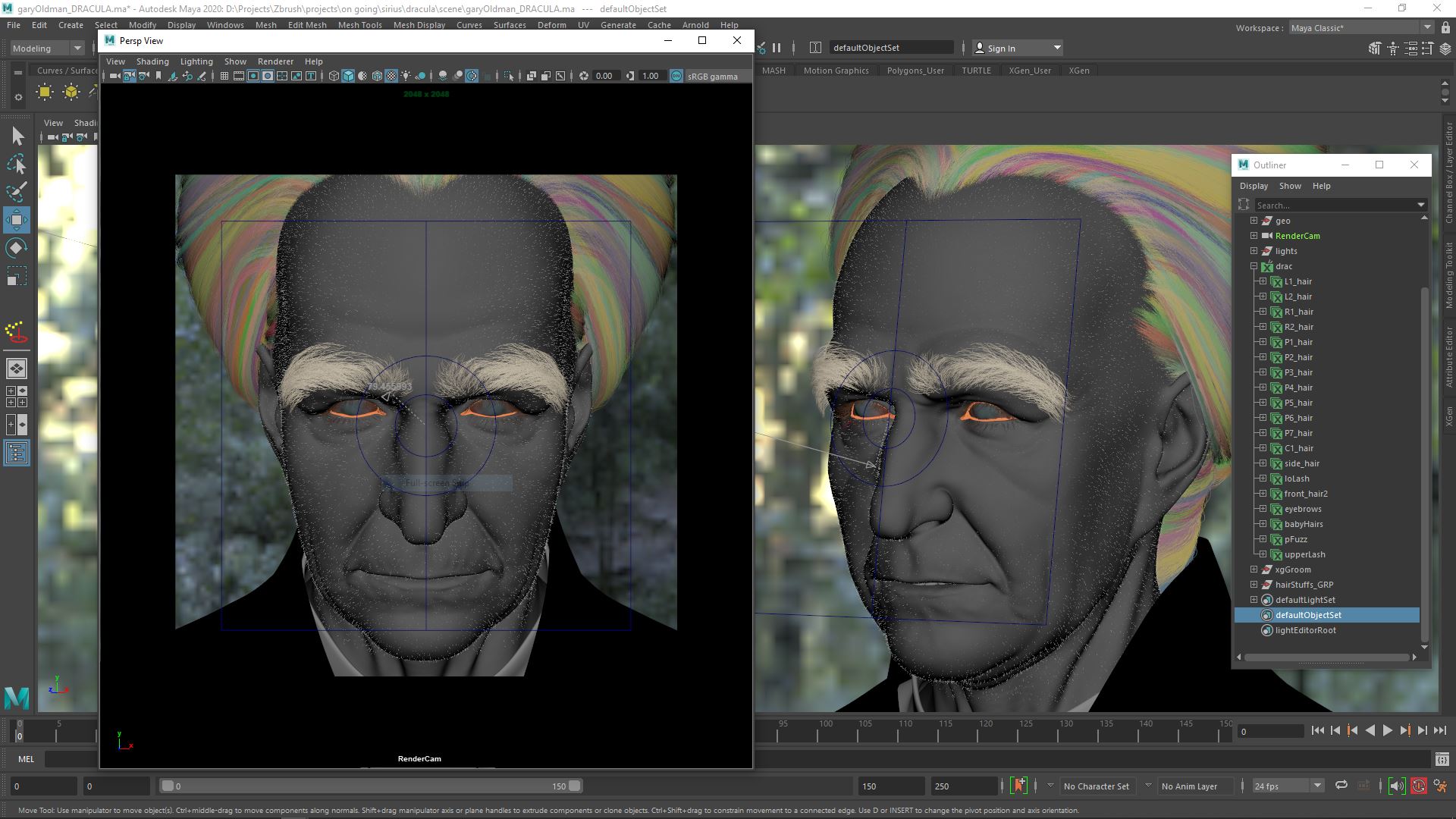Switch to Motion Graphics shelf tab
Image resolution: width=1456 pixels, height=819 pixels.
click(x=836, y=71)
